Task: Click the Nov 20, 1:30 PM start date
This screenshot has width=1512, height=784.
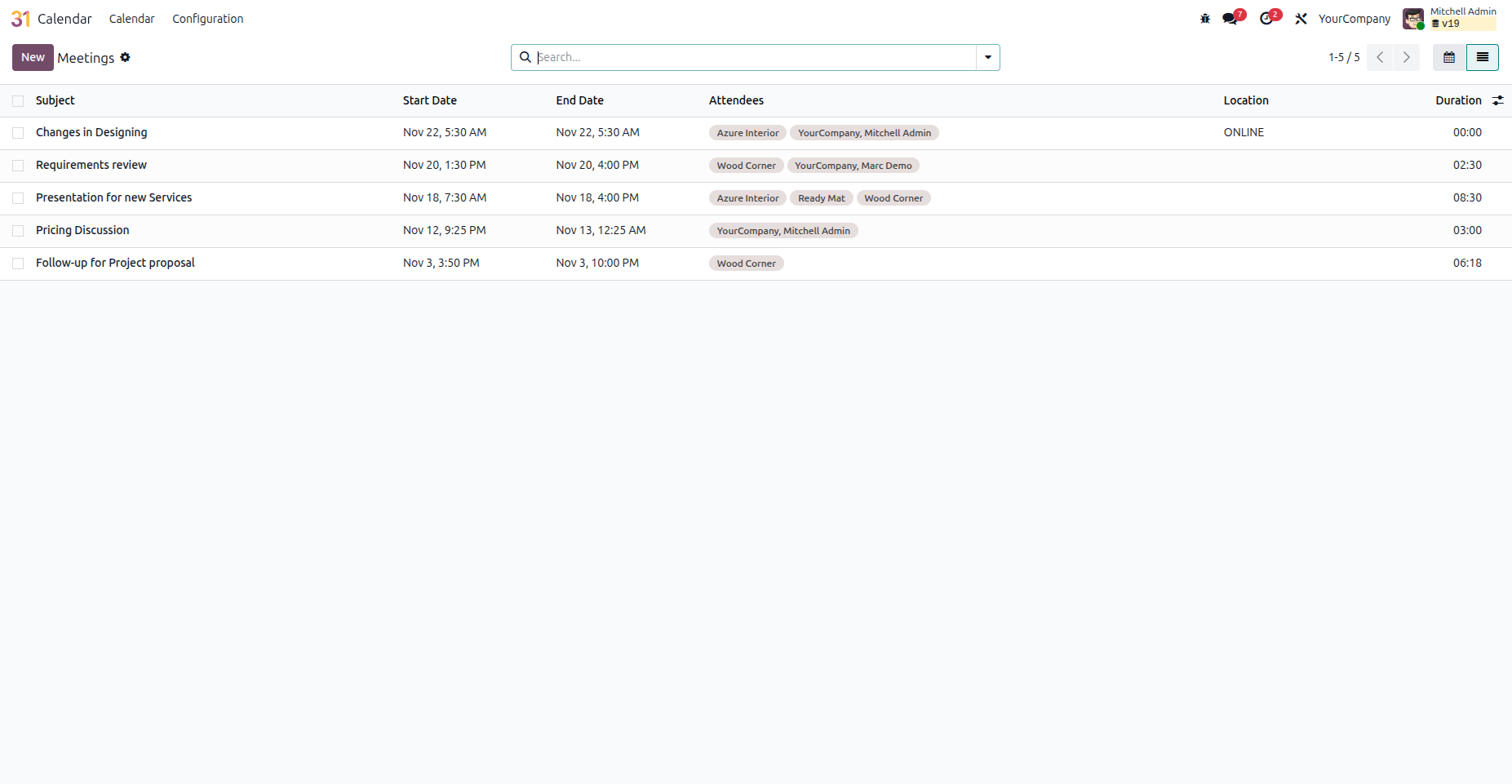Action: pos(445,165)
